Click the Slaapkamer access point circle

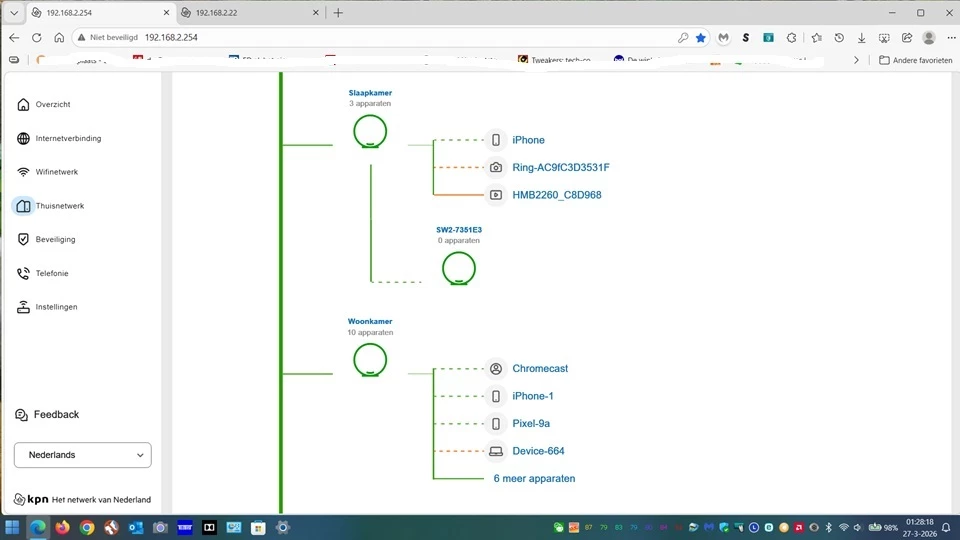pos(370,132)
